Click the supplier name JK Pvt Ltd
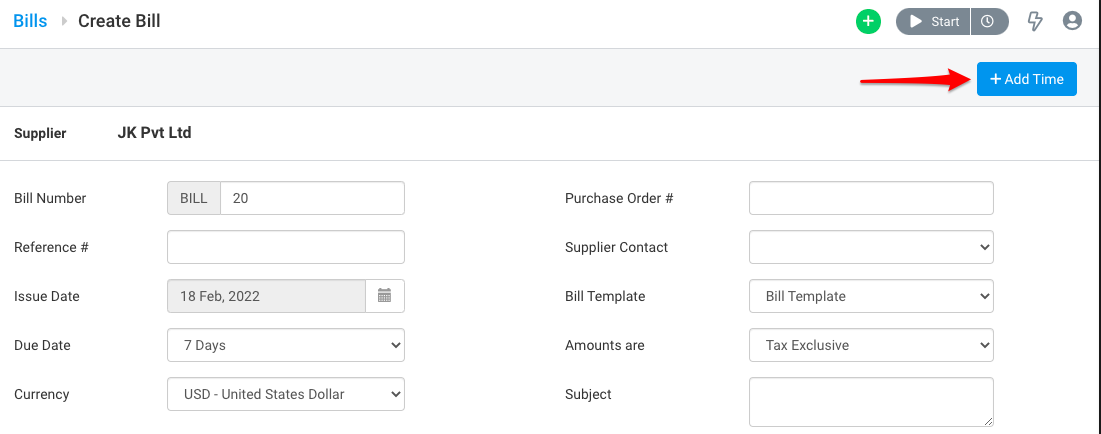1101x434 pixels. 154,132
